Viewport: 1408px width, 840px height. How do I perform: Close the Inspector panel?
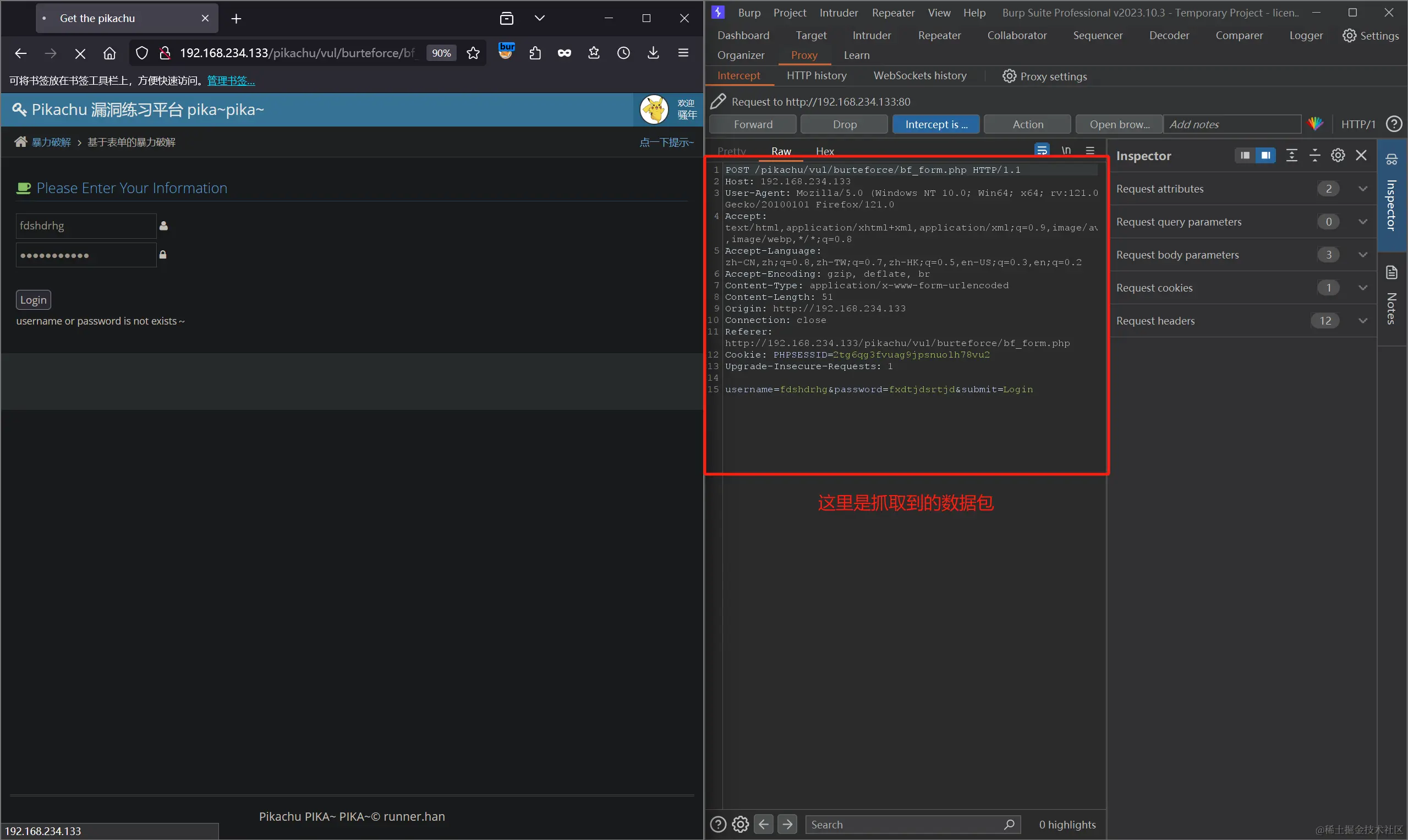pyautogui.click(x=1361, y=155)
